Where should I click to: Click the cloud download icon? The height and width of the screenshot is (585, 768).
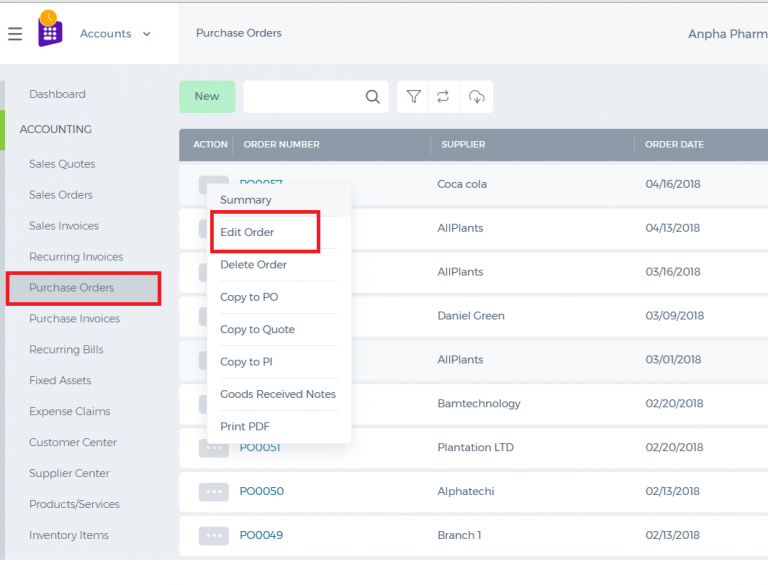click(x=477, y=97)
